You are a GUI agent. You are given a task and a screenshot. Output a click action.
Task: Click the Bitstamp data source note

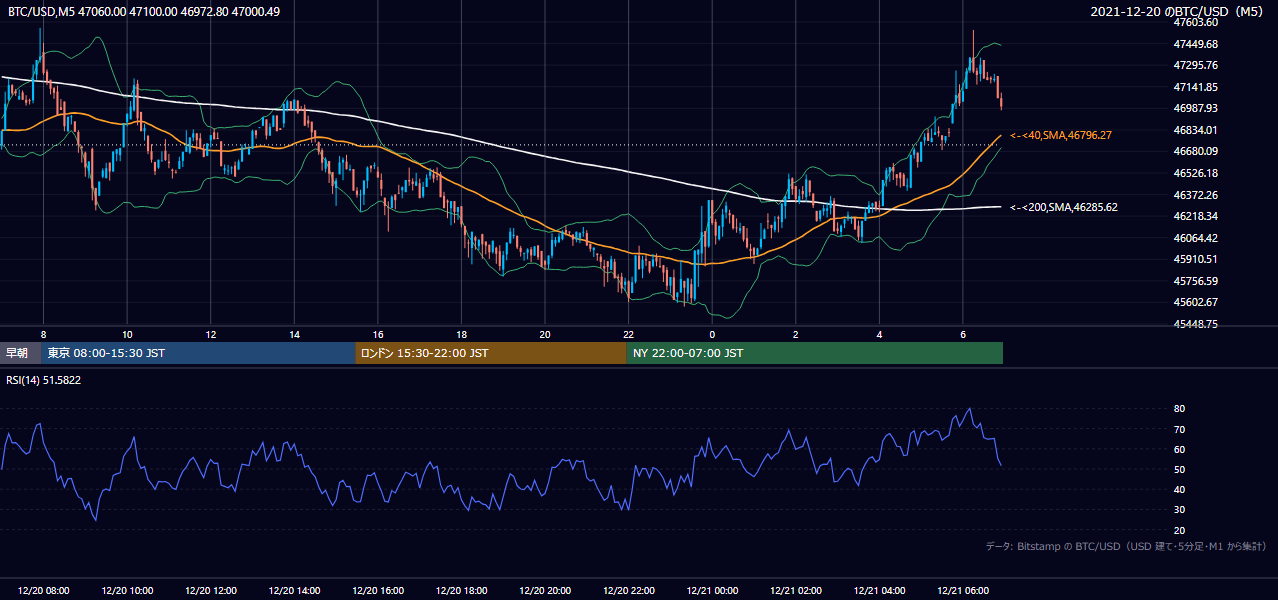tap(1126, 546)
